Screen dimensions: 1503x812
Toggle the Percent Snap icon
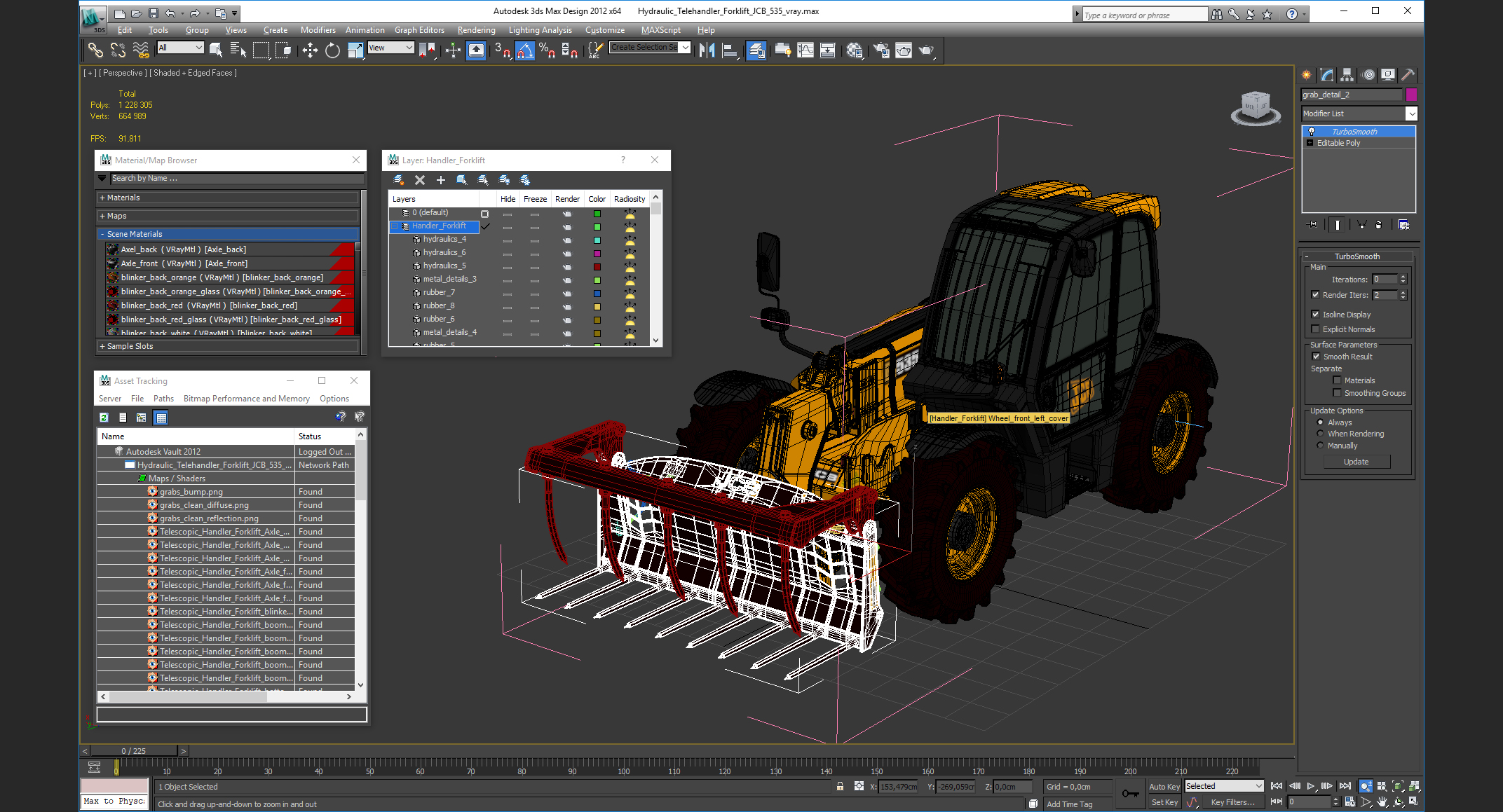[548, 50]
